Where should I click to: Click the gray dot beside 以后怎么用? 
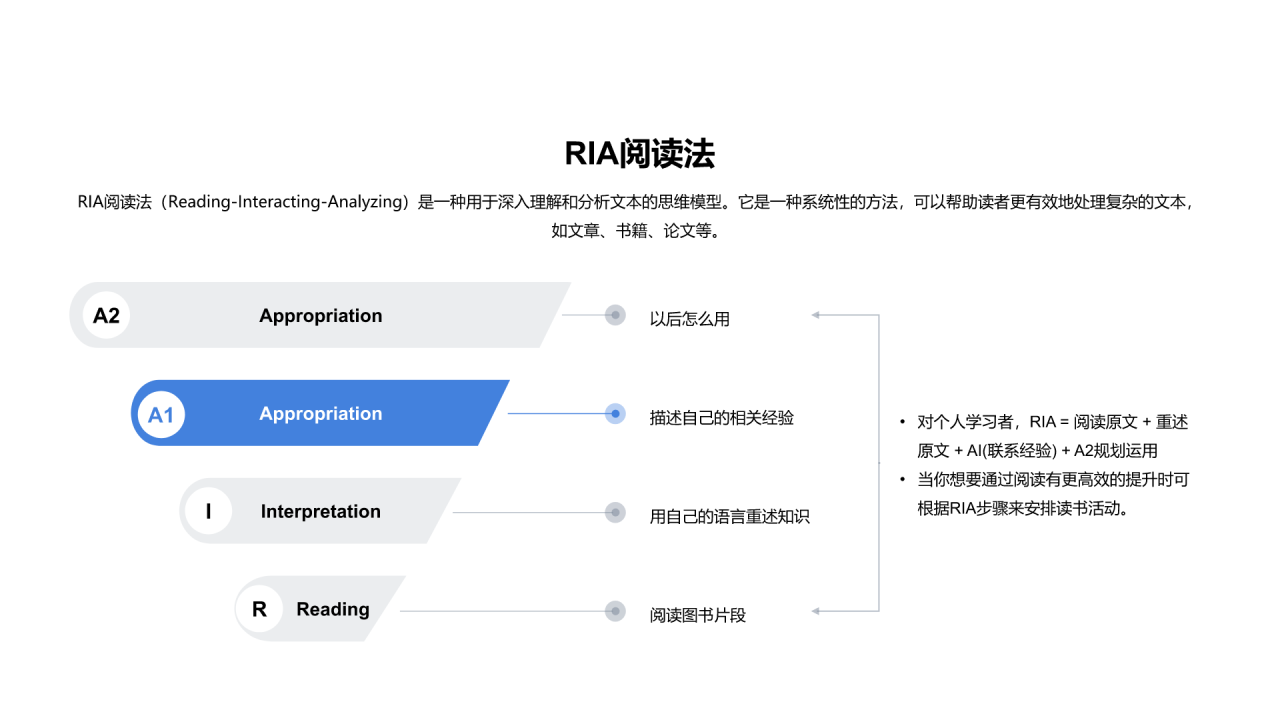click(x=615, y=316)
